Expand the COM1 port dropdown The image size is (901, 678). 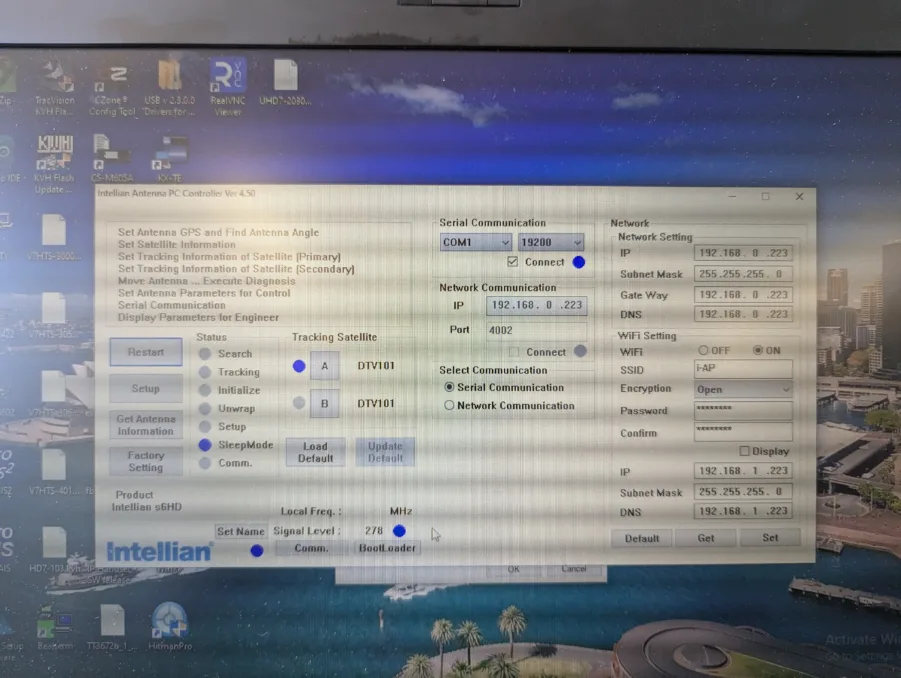(x=476, y=242)
